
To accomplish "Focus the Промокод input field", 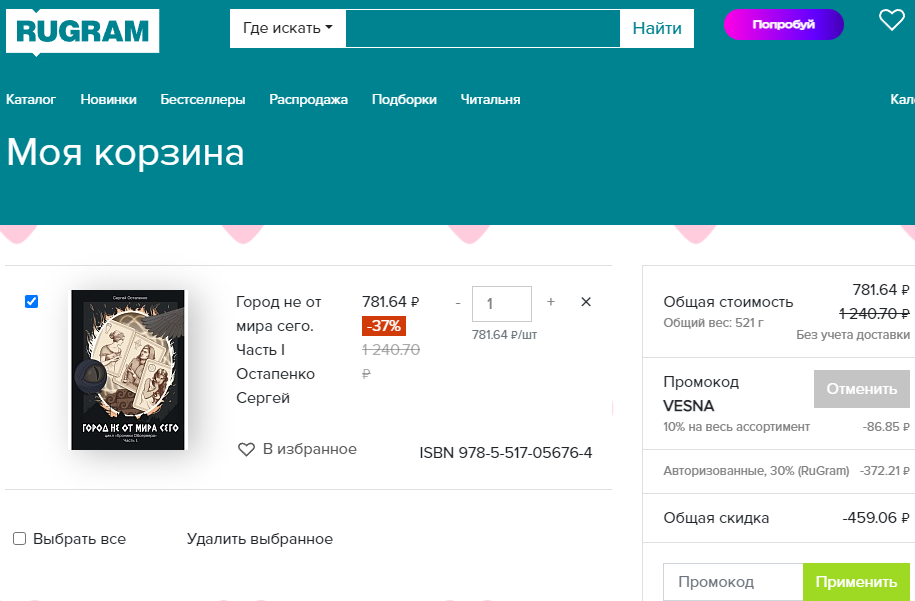I will [x=734, y=582].
